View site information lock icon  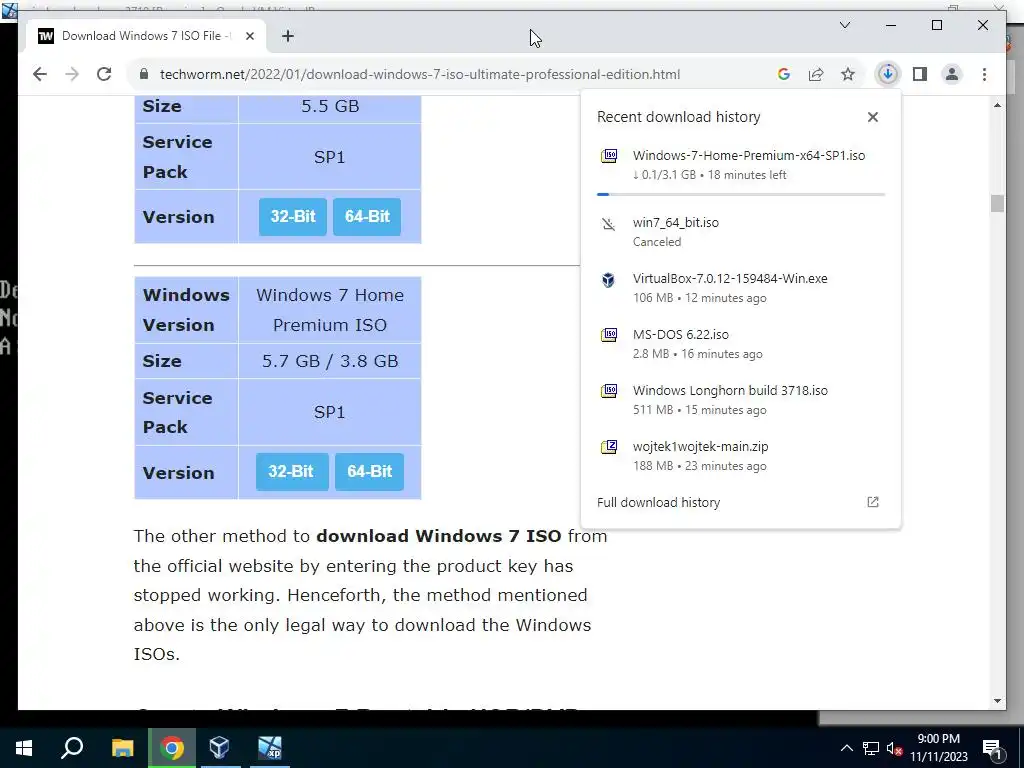tap(144, 74)
